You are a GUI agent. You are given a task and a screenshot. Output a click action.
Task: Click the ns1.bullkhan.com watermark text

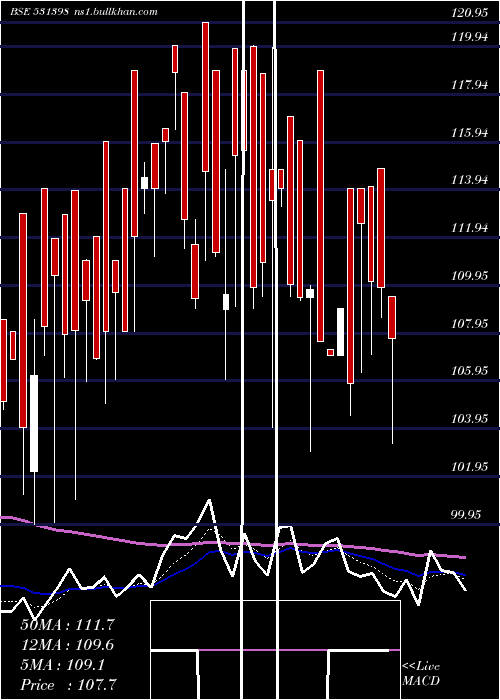114,12
